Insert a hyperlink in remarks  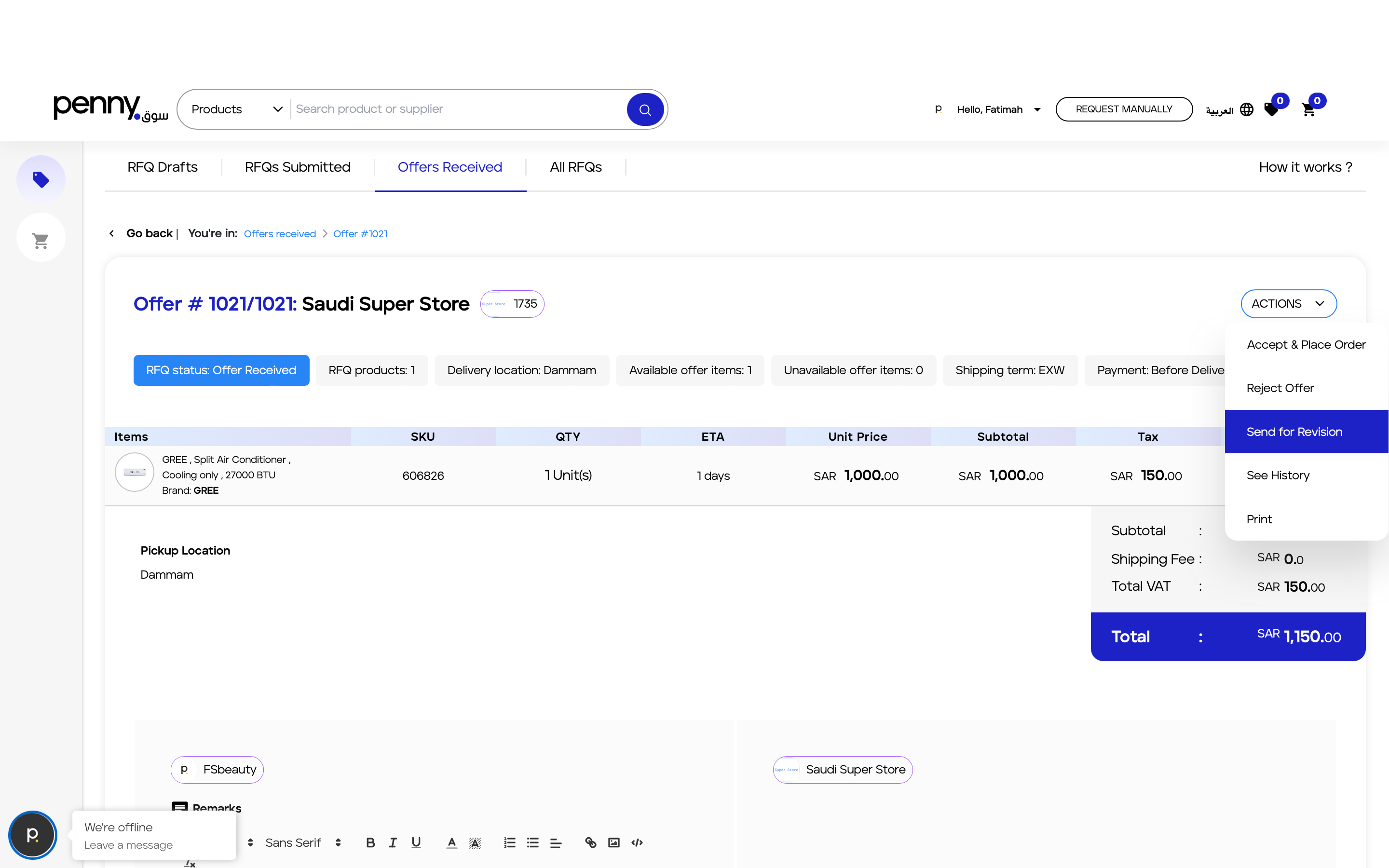591,843
